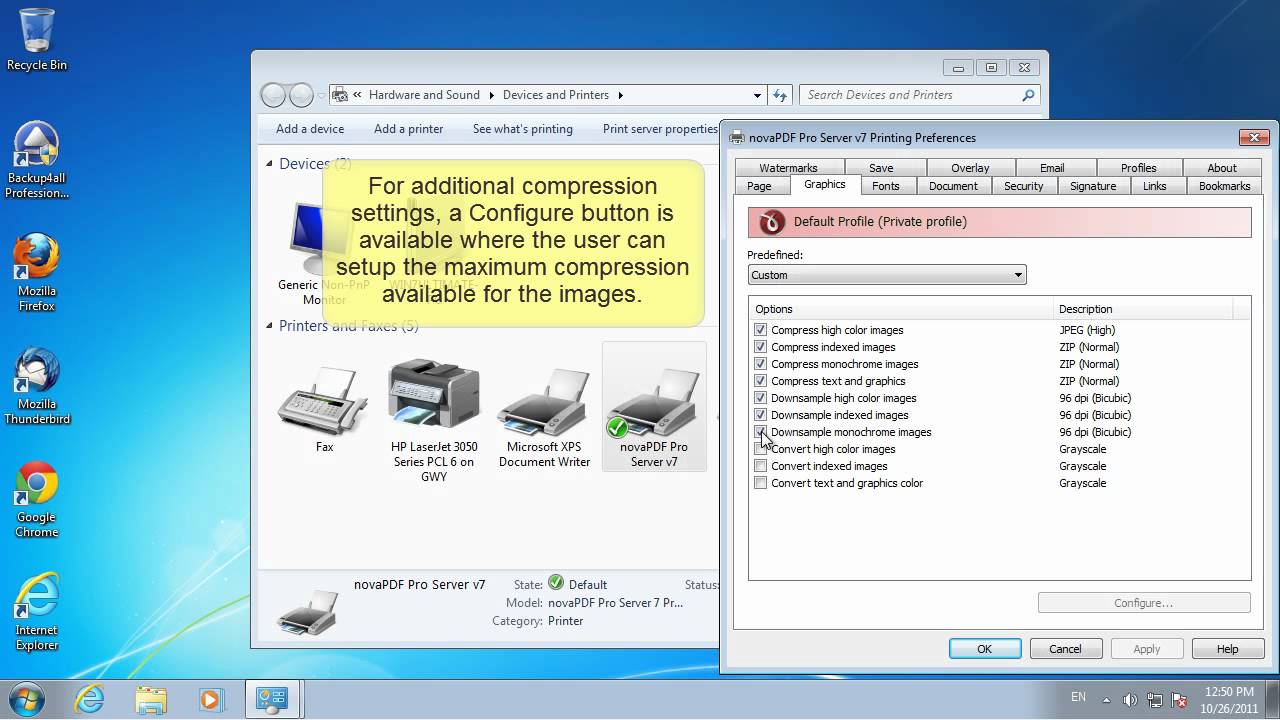
Task: Open Internet Explorer desktop shortcut
Action: pos(37,611)
